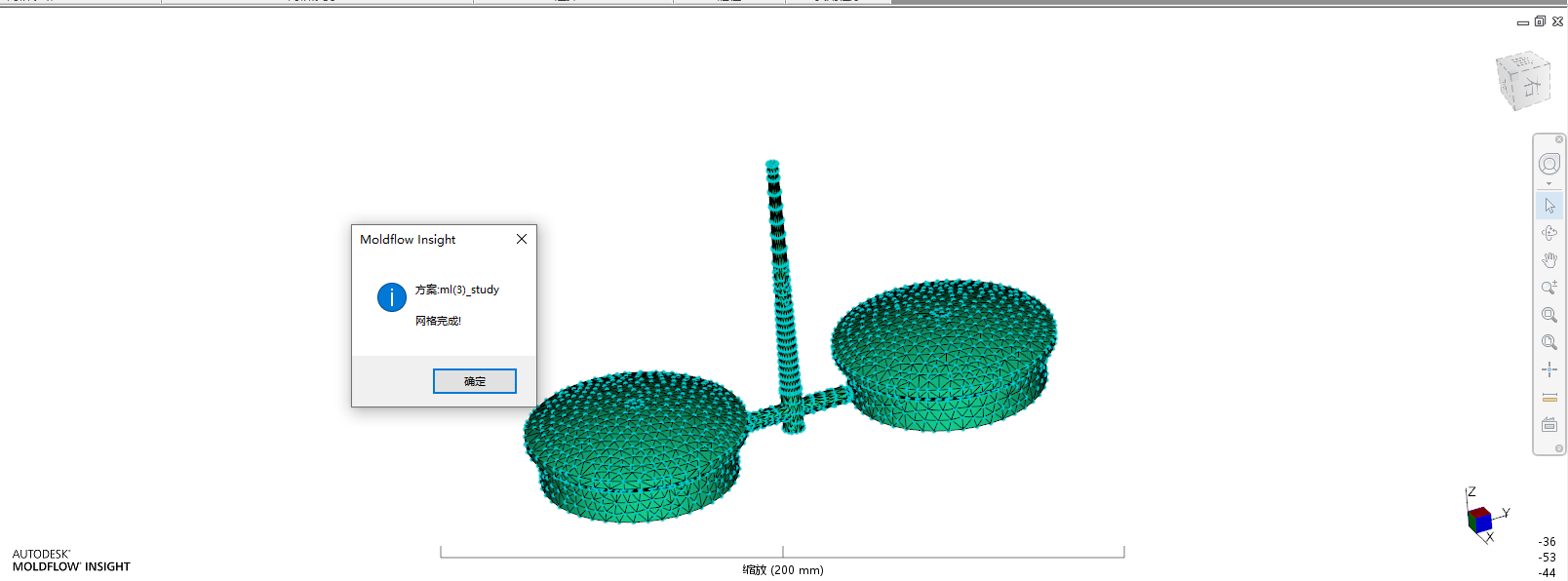This screenshot has height=581, width=1568.
Task: Click the Zoom window tool
Action: pyautogui.click(x=1549, y=315)
